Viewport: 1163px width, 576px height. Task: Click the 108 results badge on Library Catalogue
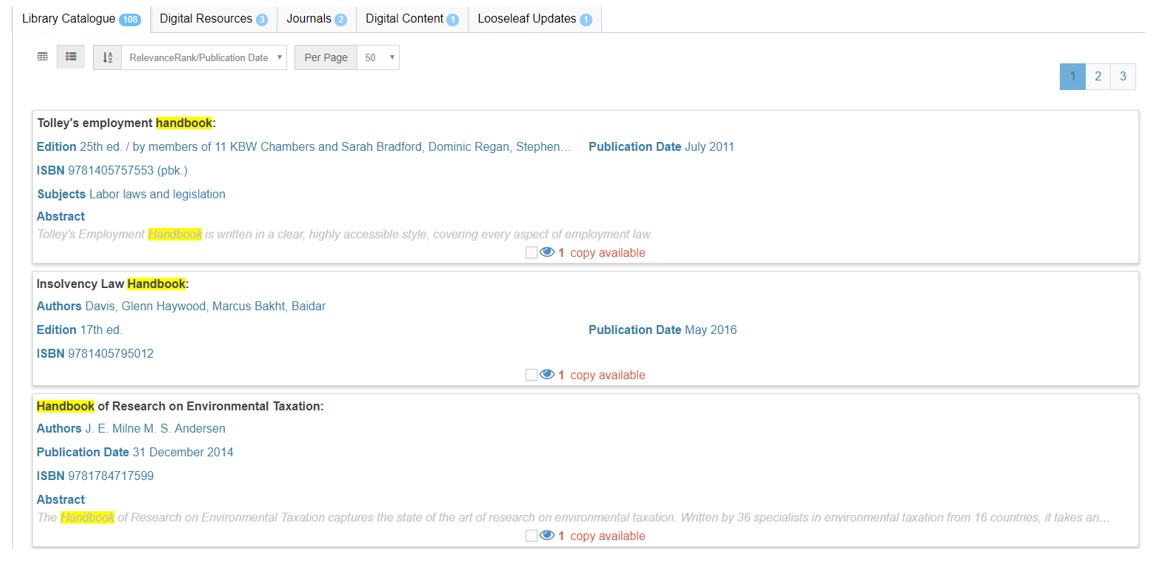click(x=130, y=20)
